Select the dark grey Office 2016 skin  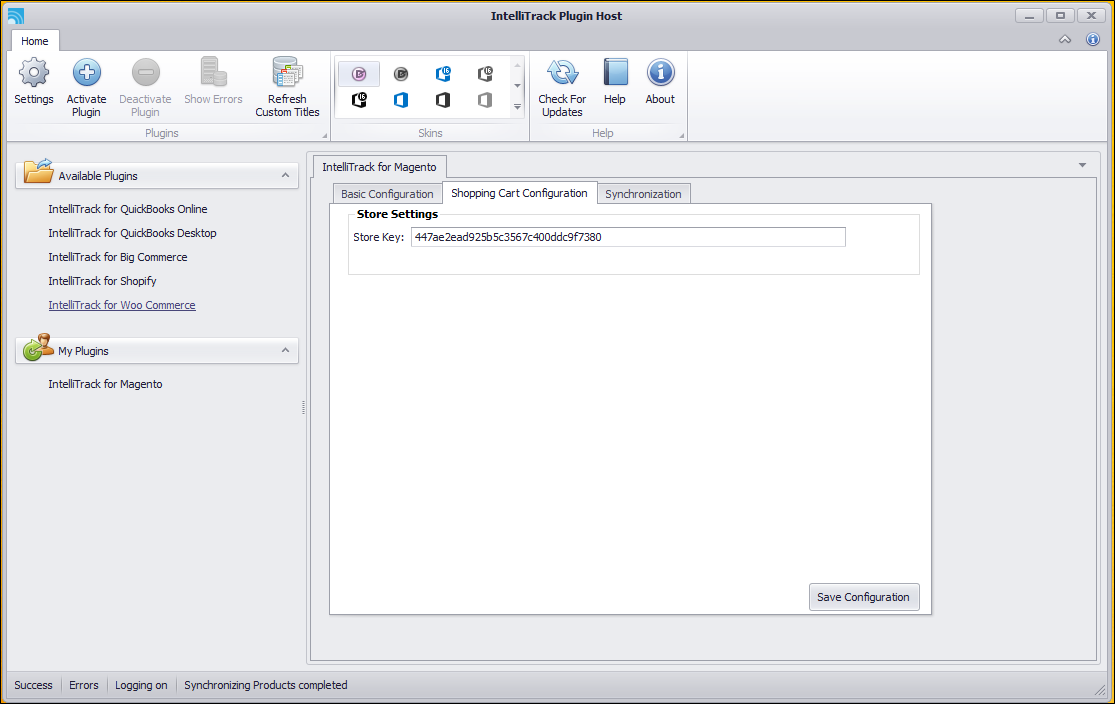(x=485, y=74)
